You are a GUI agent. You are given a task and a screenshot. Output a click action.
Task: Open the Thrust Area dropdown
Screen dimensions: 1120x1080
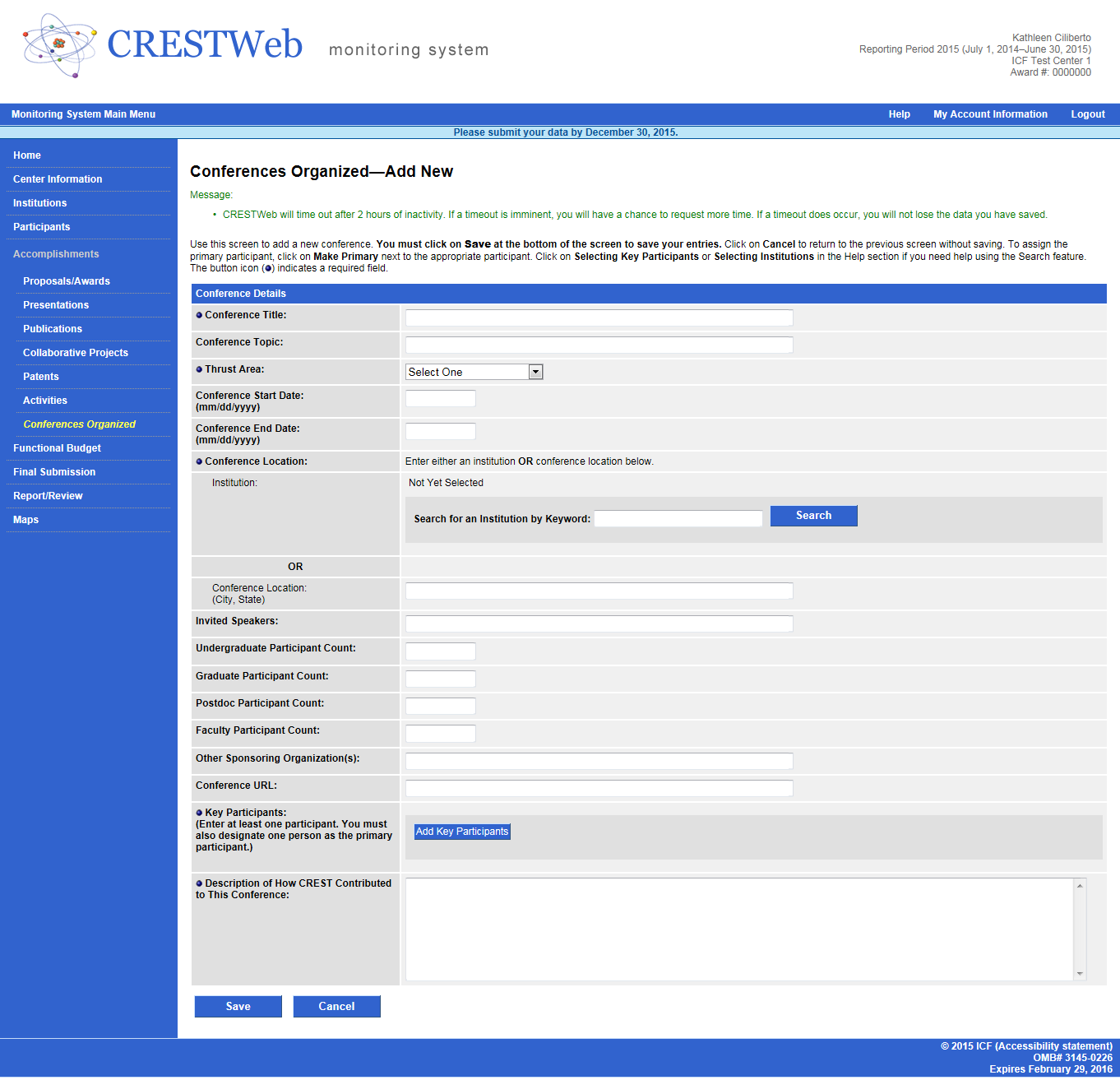click(x=474, y=372)
